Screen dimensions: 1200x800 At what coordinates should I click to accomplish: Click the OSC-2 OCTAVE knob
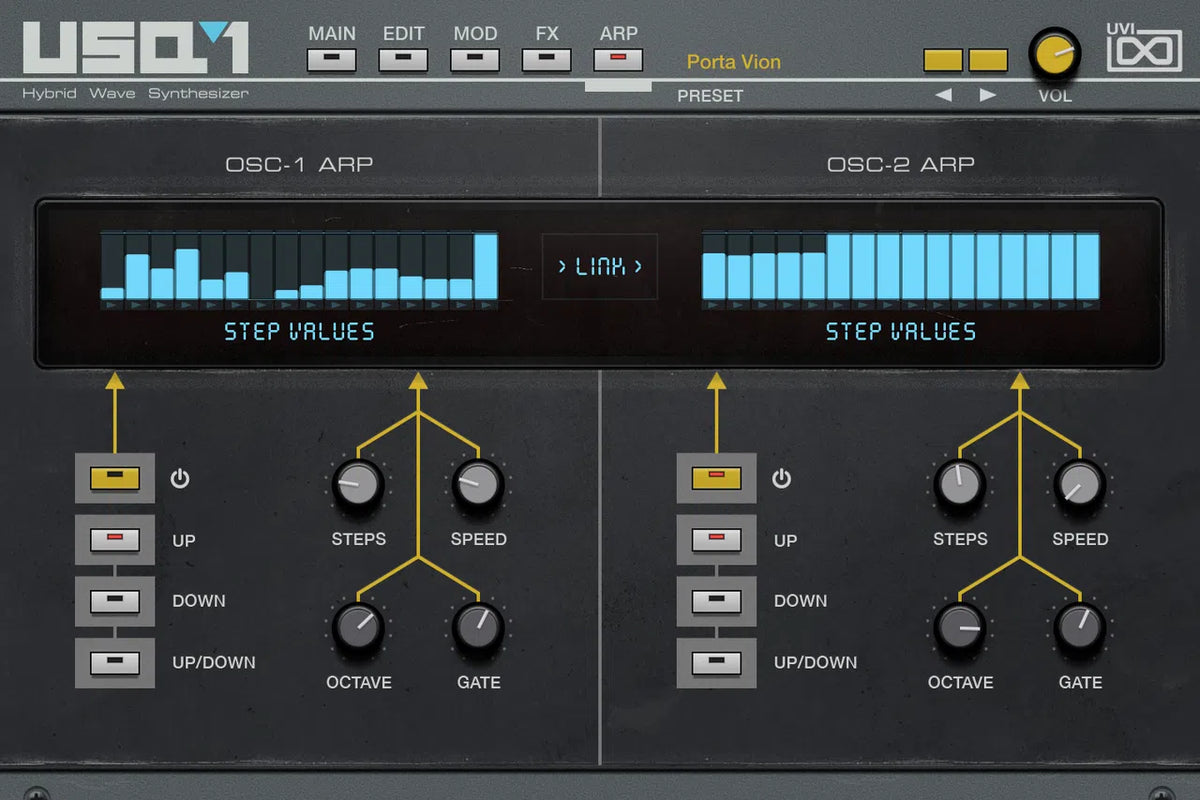coord(961,628)
